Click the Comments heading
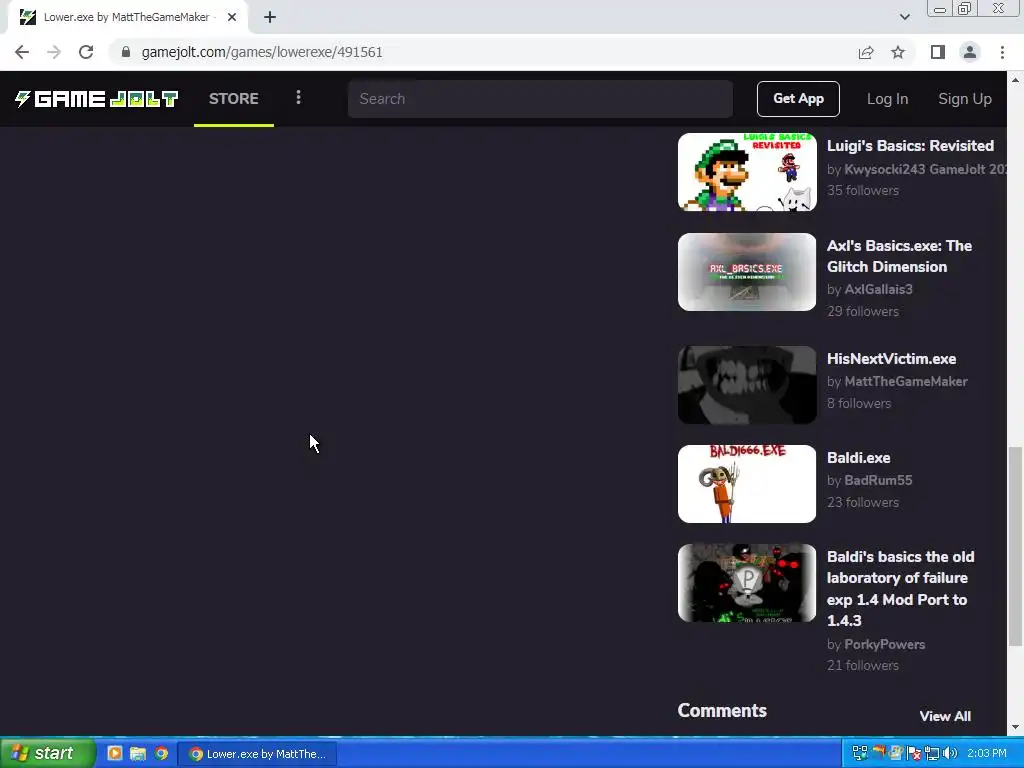This screenshot has height=768, width=1024. click(722, 711)
